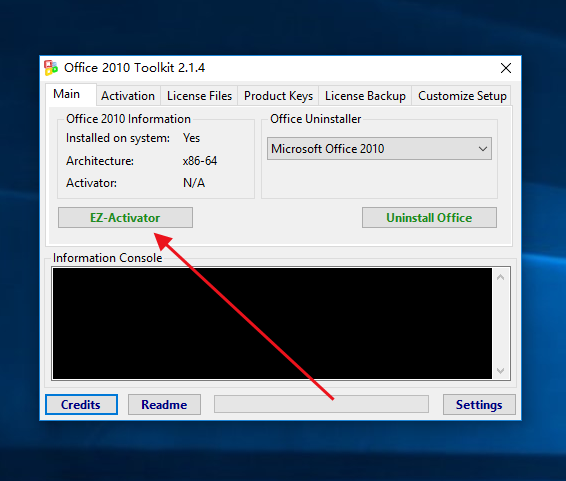Open the Settings button

479,405
